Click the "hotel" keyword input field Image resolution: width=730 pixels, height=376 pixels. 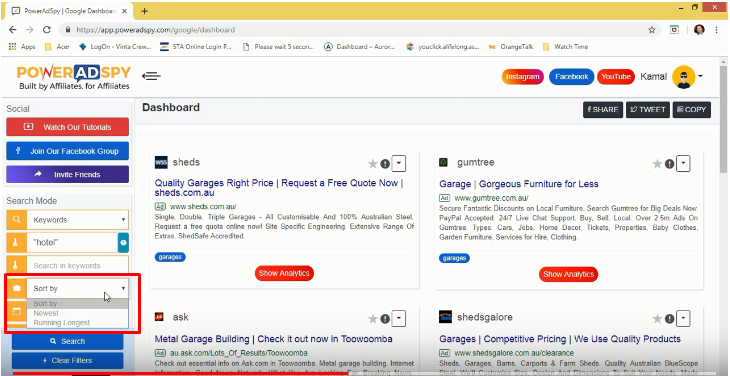pyautogui.click(x=72, y=243)
